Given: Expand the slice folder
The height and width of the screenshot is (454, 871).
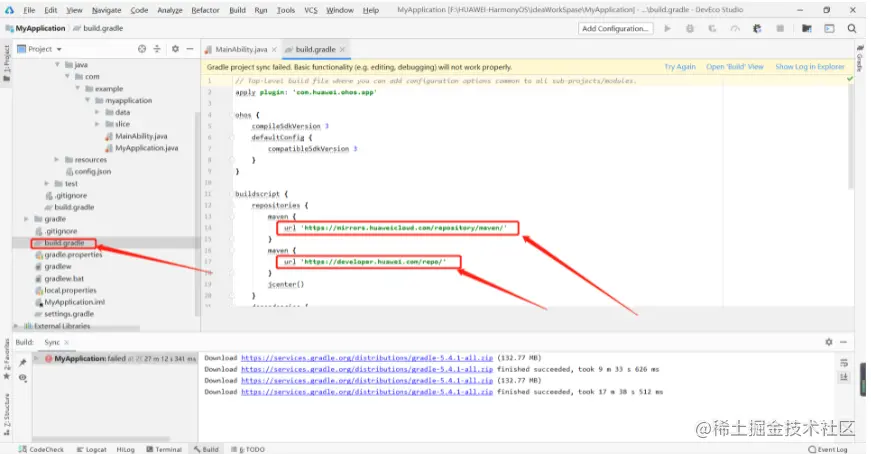Looking at the screenshot, I should [97, 124].
